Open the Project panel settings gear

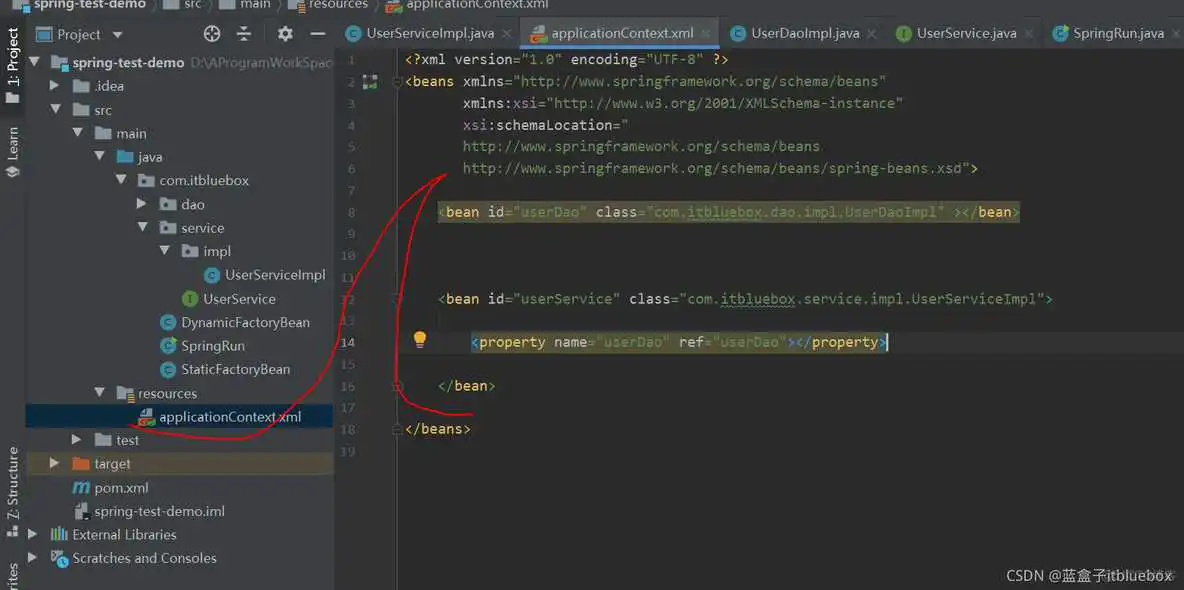285,33
